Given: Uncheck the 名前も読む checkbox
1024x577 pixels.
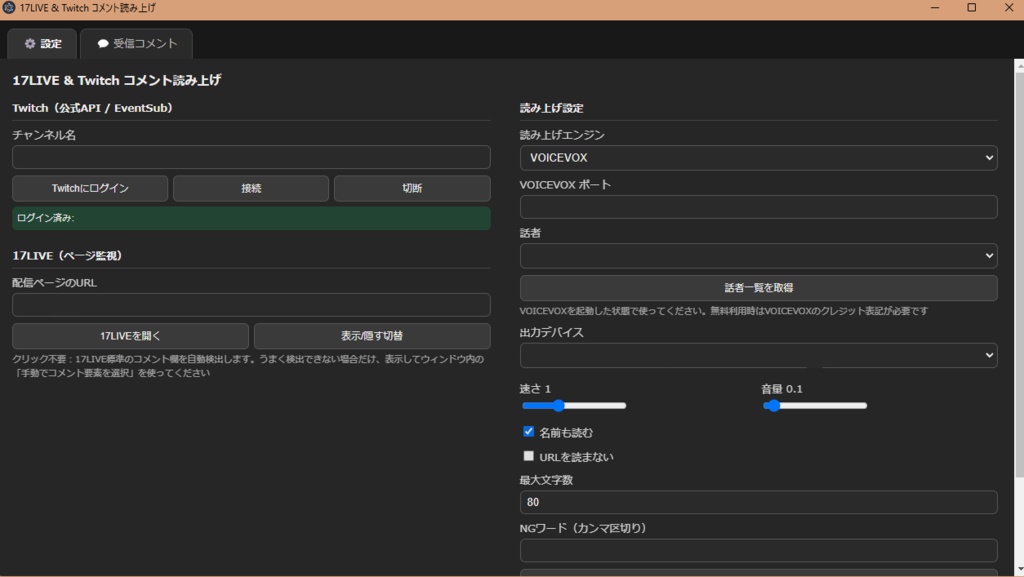Looking at the screenshot, I should [528, 431].
